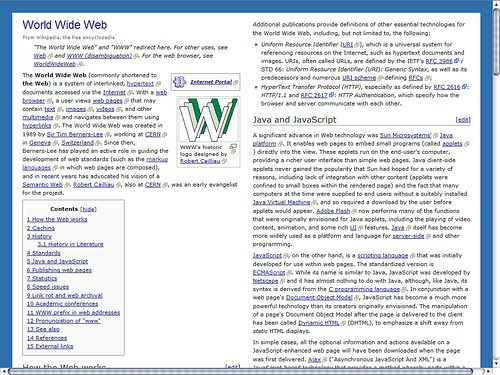
Task: Jump to '1 How the Web works'
Action: 57,219
